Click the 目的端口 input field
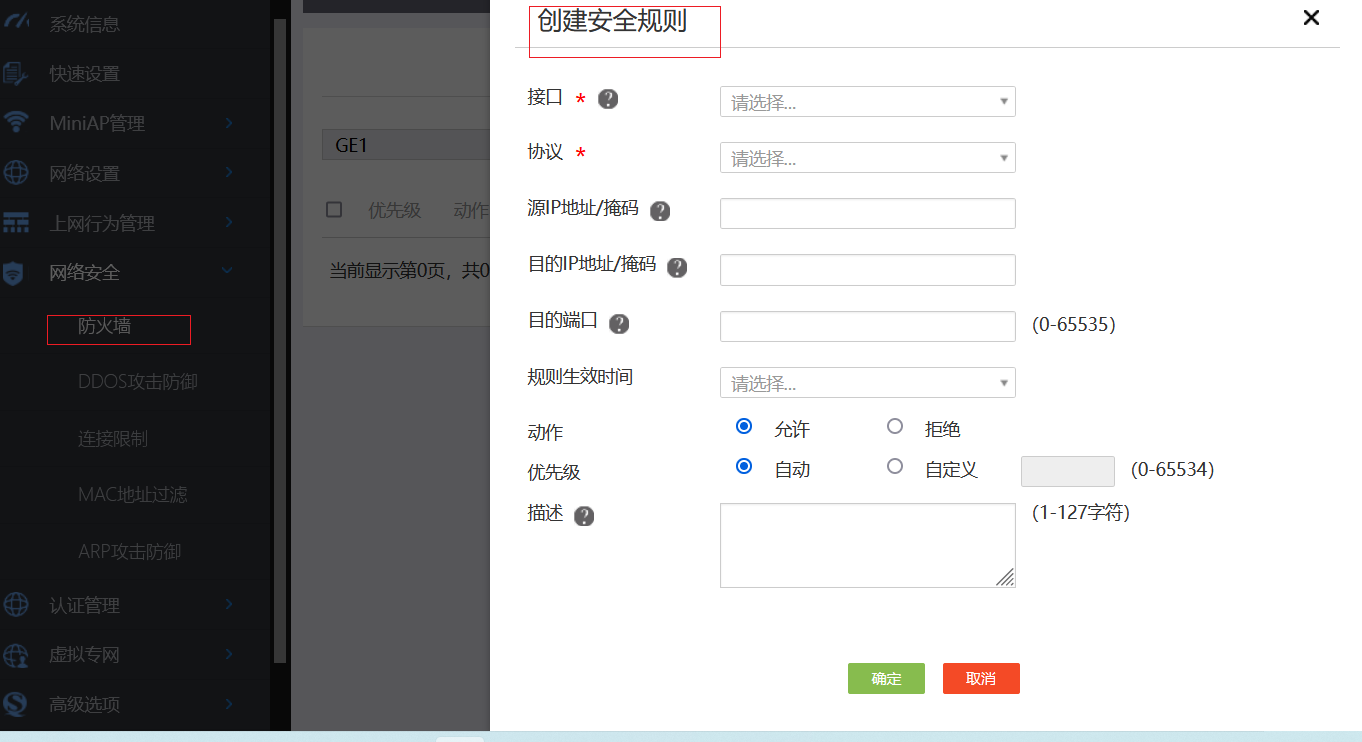The height and width of the screenshot is (742, 1362). tap(868, 326)
